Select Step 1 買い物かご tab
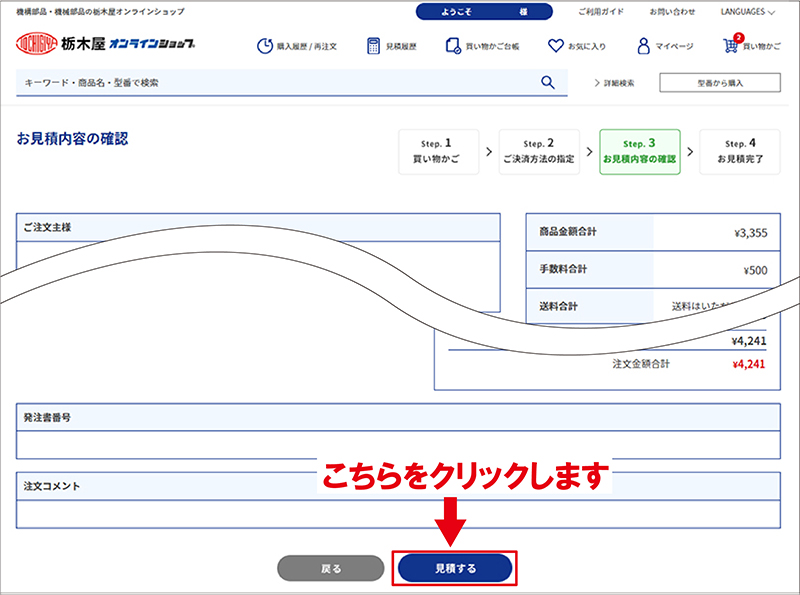This screenshot has height=595, width=800. (x=438, y=152)
